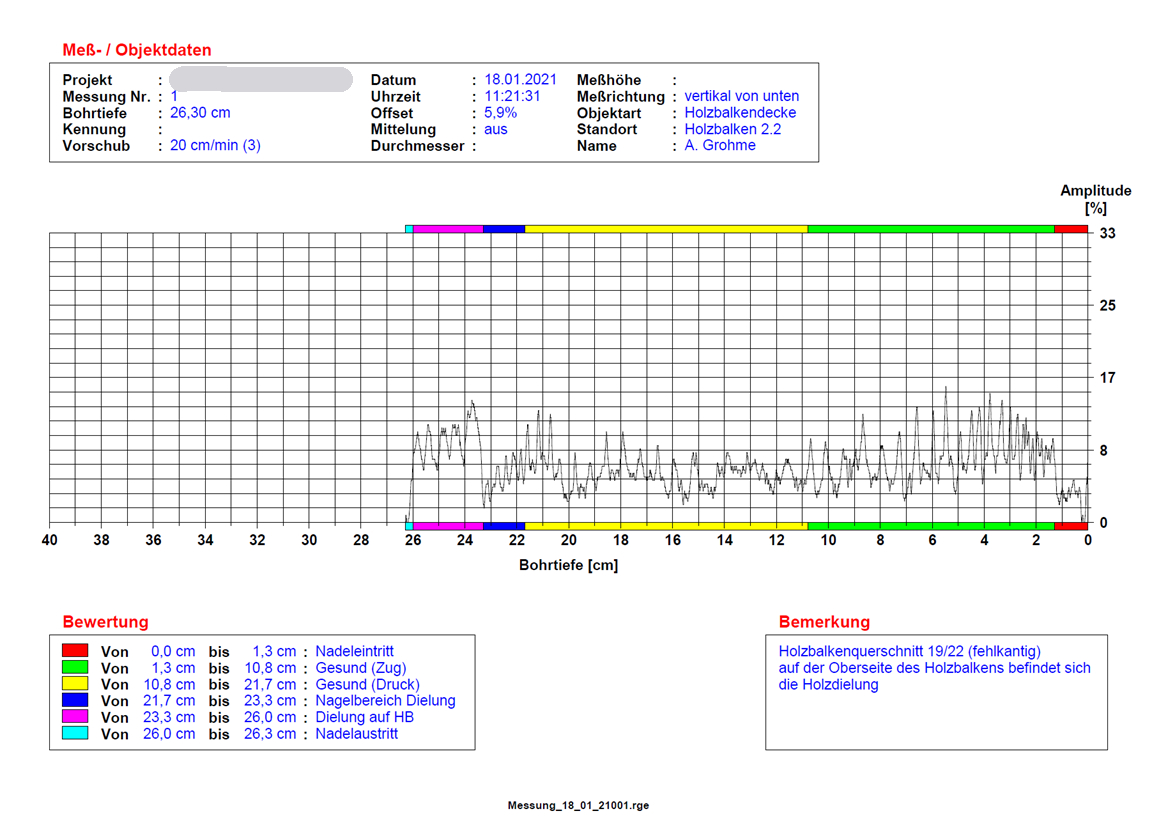Select the time value 11:21:31
This screenshot has height=816, width=1167.
pos(512,96)
